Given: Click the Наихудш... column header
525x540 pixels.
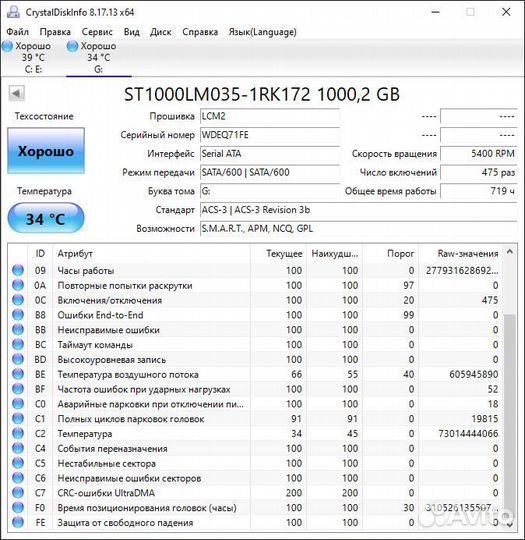Looking at the screenshot, I should coord(334,254).
